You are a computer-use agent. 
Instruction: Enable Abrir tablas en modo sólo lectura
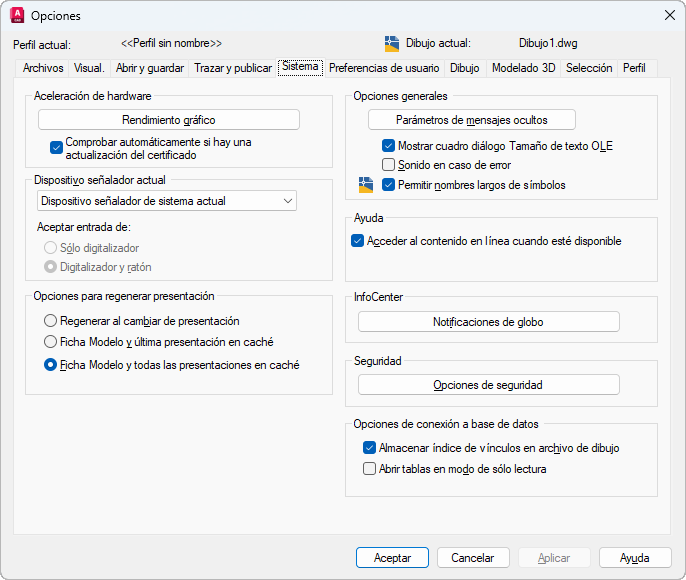pos(369,468)
